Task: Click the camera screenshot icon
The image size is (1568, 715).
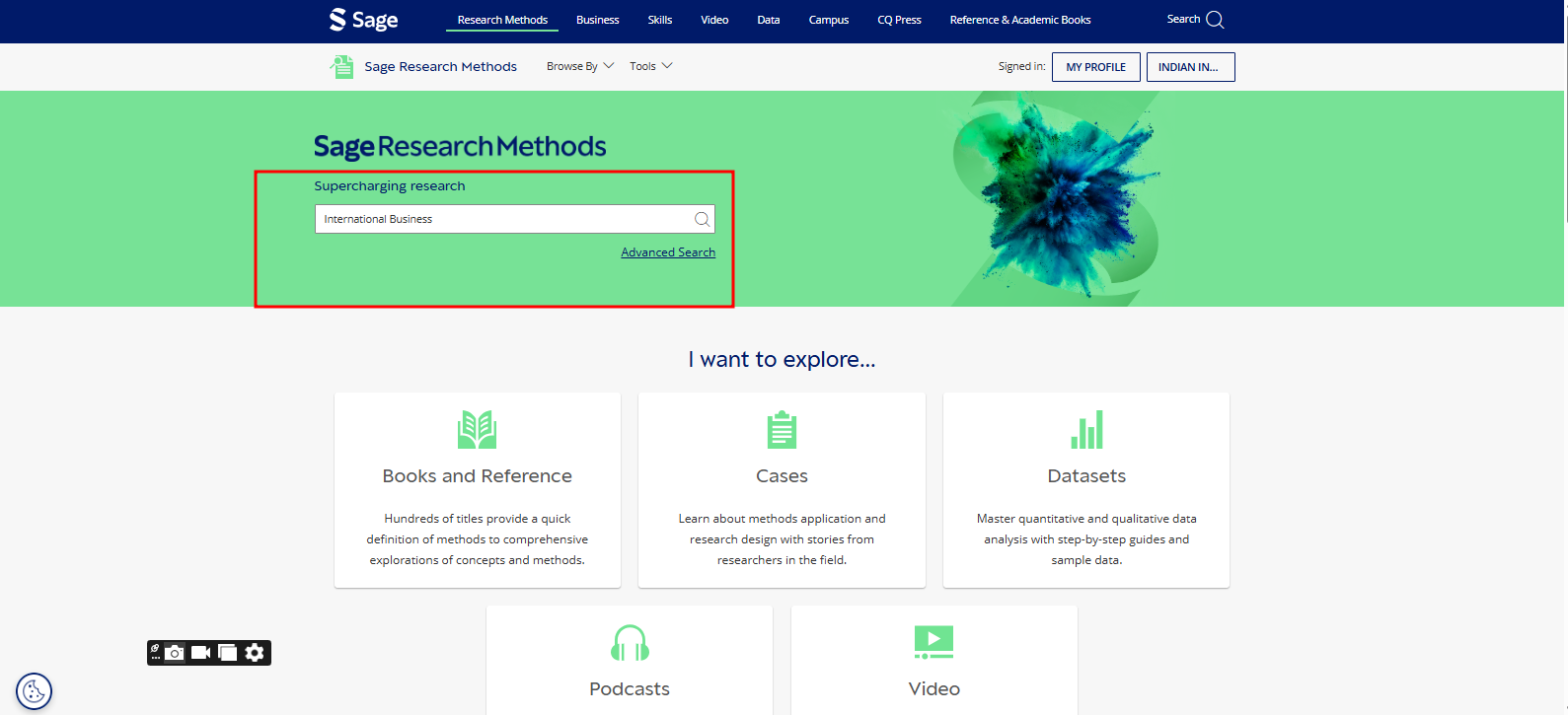Action: point(175,653)
